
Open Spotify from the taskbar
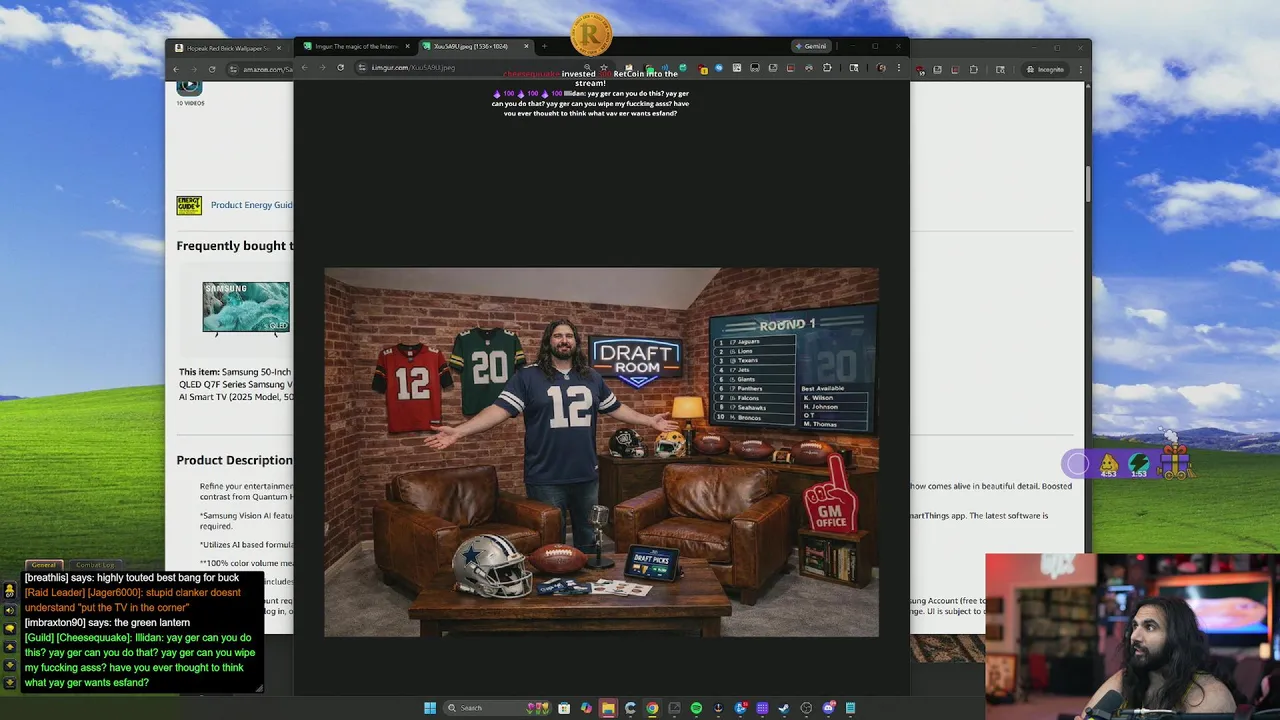(696, 708)
